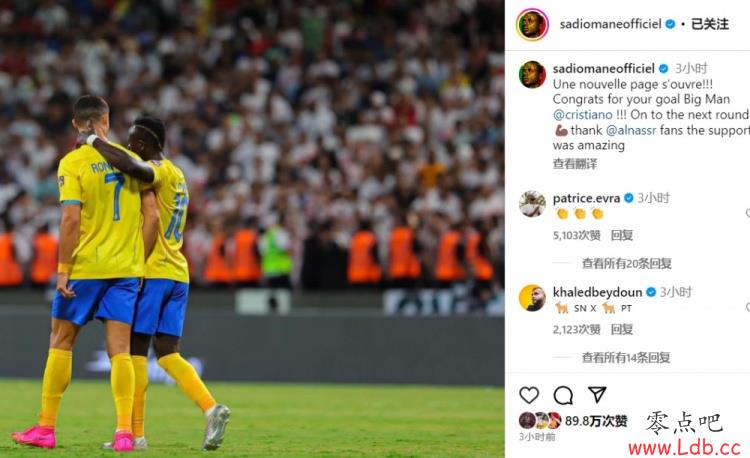Open the @alnassr mention link
Viewport: 750px width, 458px height.
coord(631,130)
